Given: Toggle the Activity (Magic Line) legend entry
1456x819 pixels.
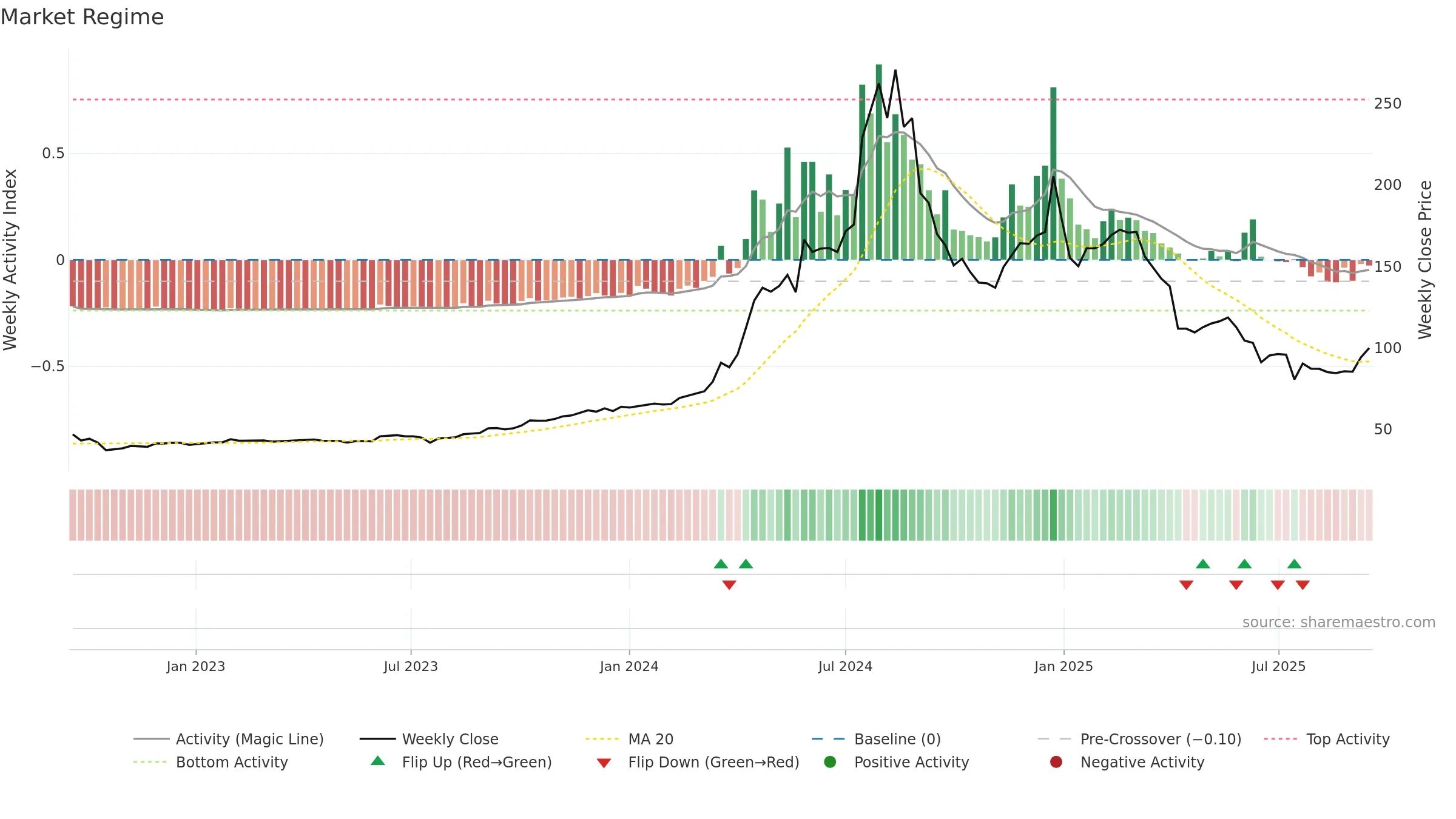Looking at the screenshot, I should point(229,739).
